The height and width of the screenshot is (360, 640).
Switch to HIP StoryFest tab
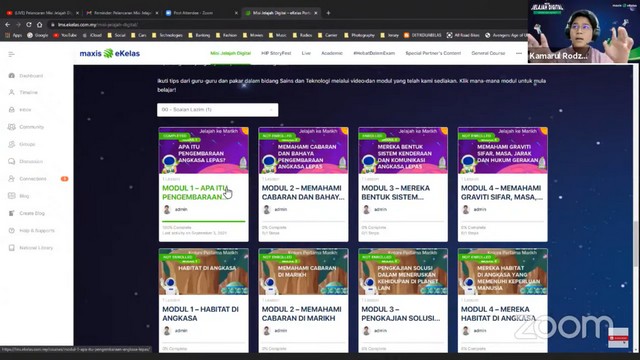(276, 53)
